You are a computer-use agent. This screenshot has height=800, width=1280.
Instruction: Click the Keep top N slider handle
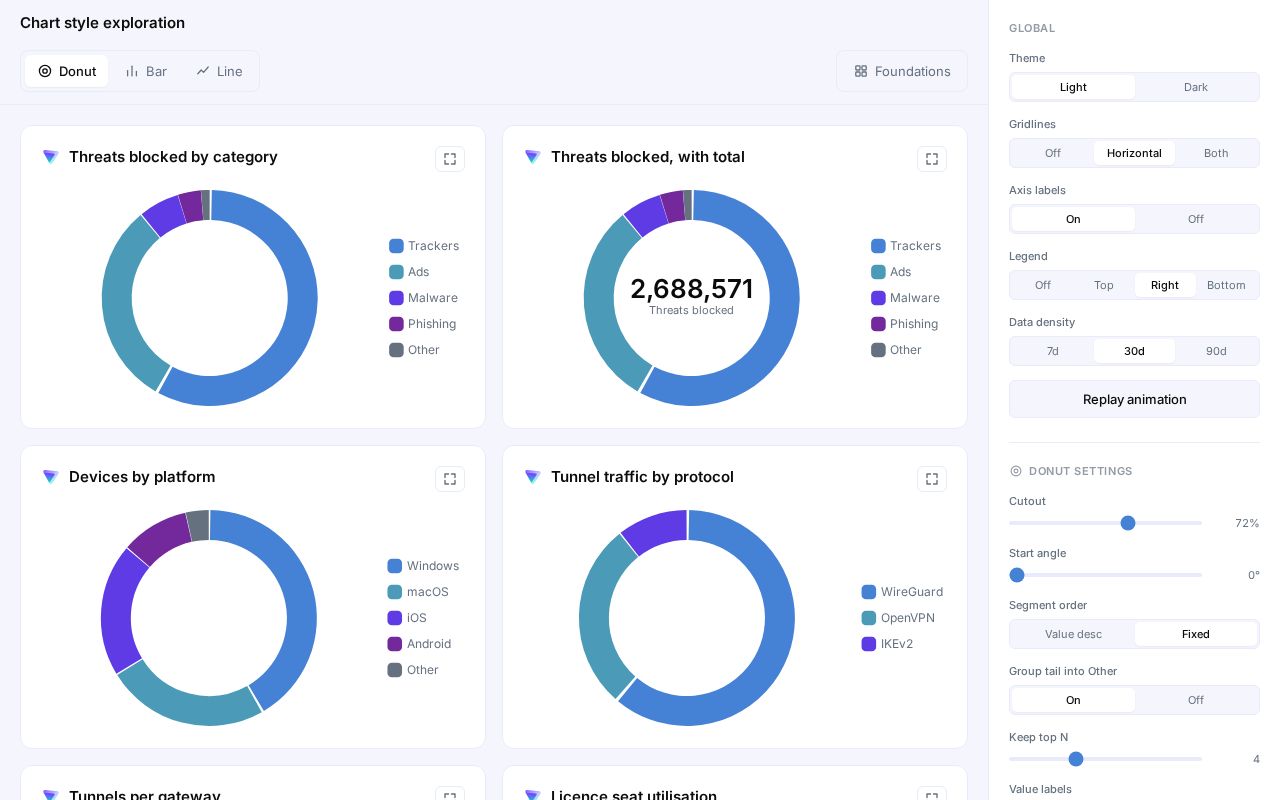click(x=1076, y=759)
